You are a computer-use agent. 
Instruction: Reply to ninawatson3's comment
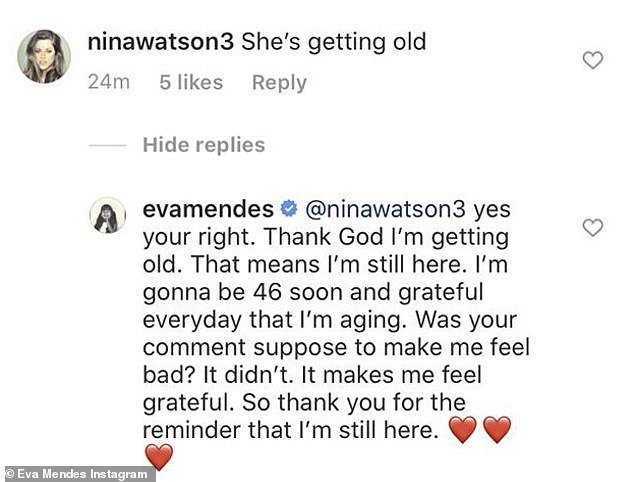[x=279, y=83]
